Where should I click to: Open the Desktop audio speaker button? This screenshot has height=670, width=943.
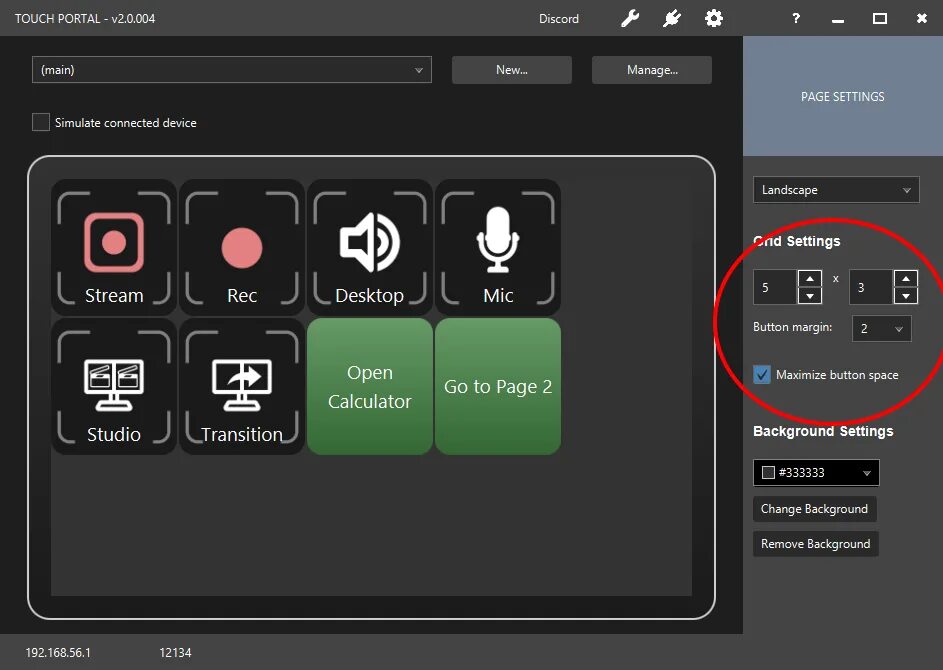click(369, 247)
